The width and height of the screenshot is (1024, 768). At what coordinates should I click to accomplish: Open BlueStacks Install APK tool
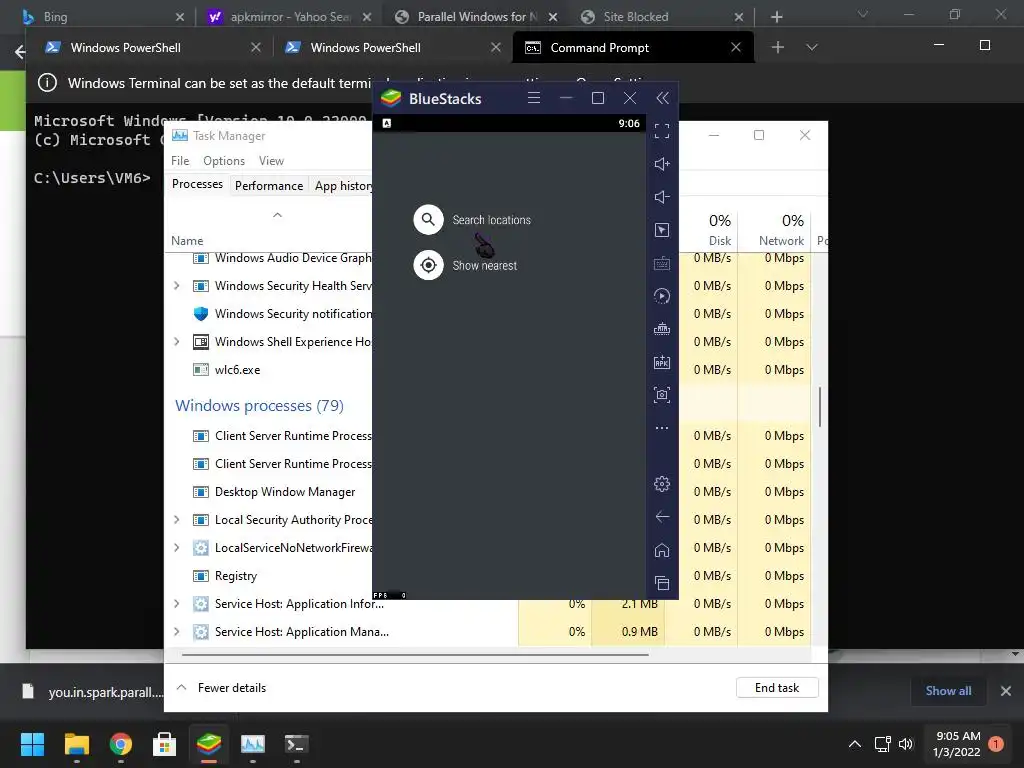[662, 362]
